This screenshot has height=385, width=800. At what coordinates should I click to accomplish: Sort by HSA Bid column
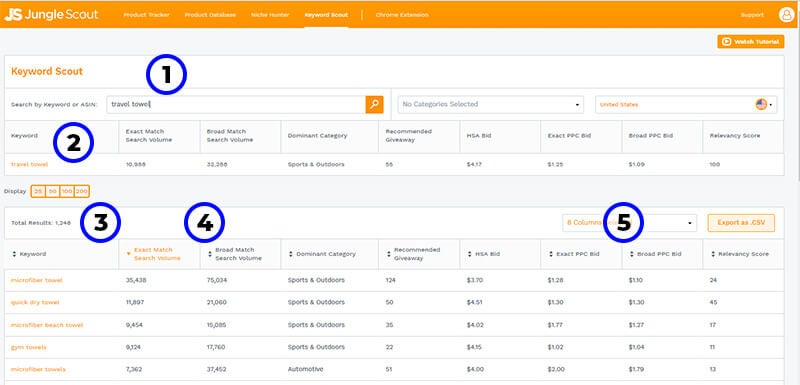pyautogui.click(x=484, y=254)
